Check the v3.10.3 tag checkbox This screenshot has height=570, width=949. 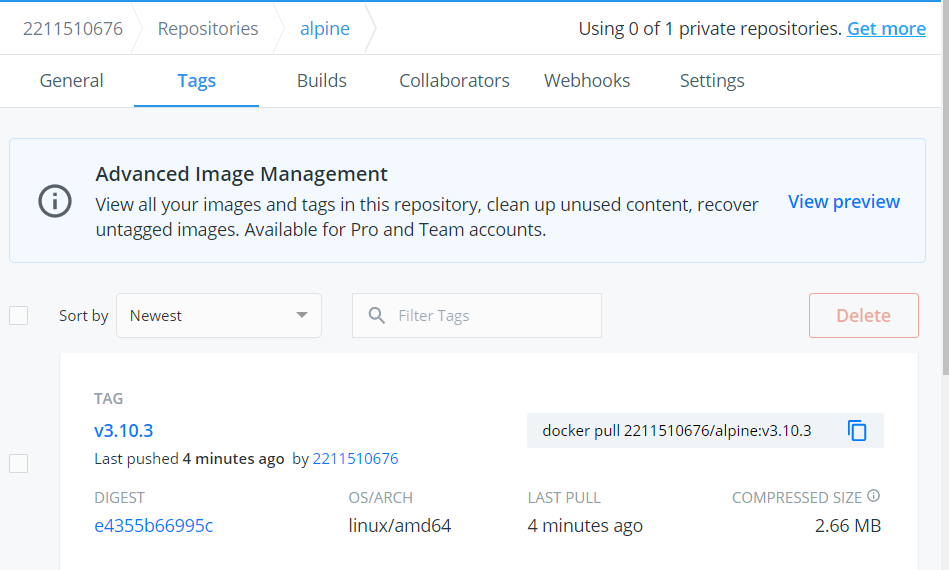click(18, 463)
